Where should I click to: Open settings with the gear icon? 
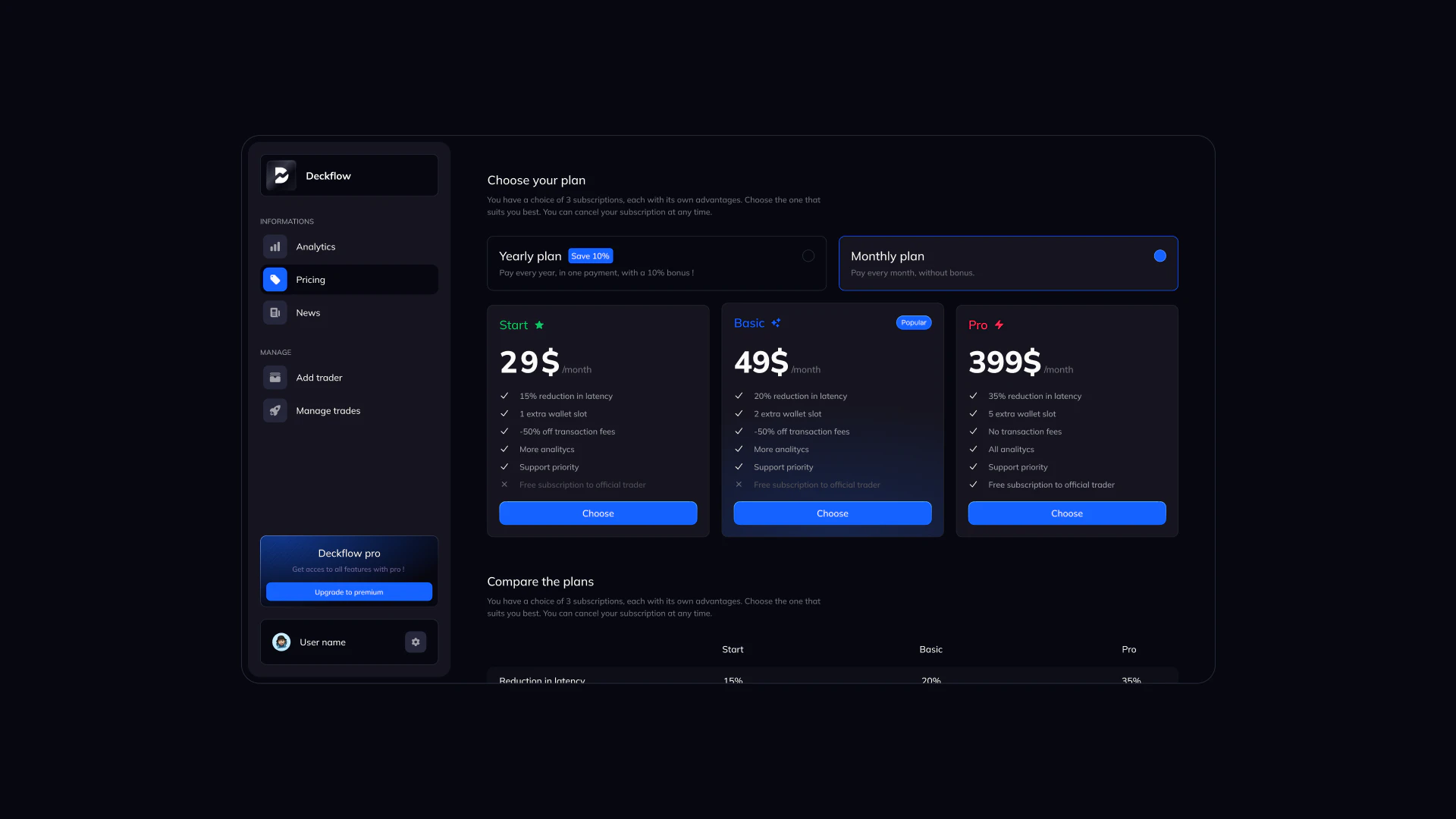tap(415, 642)
